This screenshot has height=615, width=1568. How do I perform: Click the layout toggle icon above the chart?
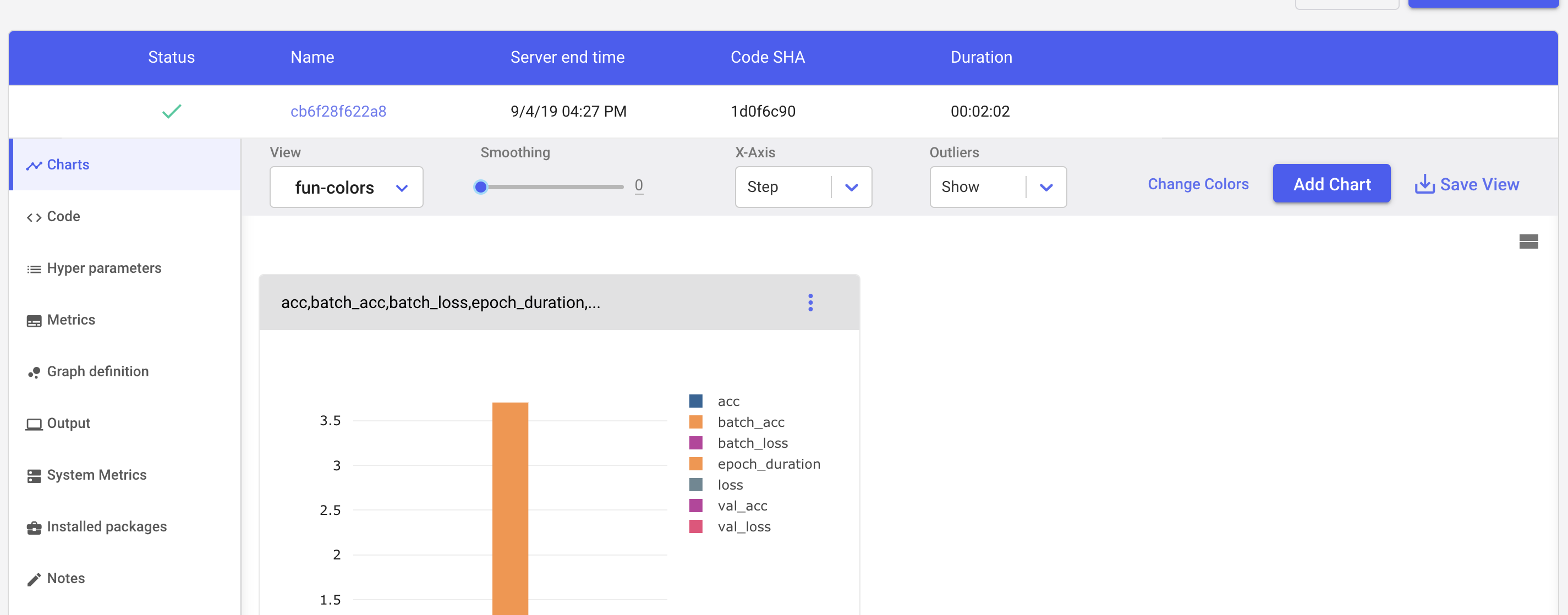pos(1528,241)
